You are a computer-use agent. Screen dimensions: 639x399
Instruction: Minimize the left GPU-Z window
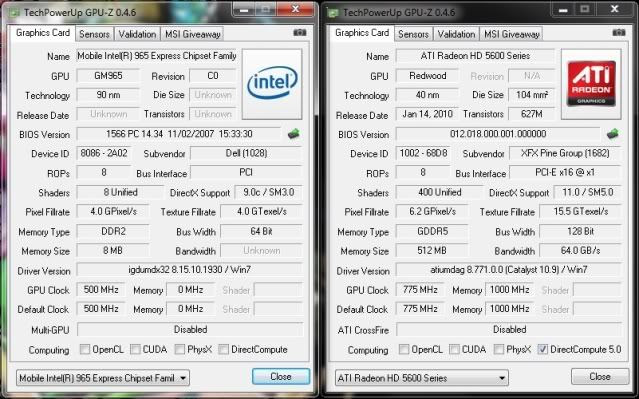pyautogui.click(x=244, y=10)
